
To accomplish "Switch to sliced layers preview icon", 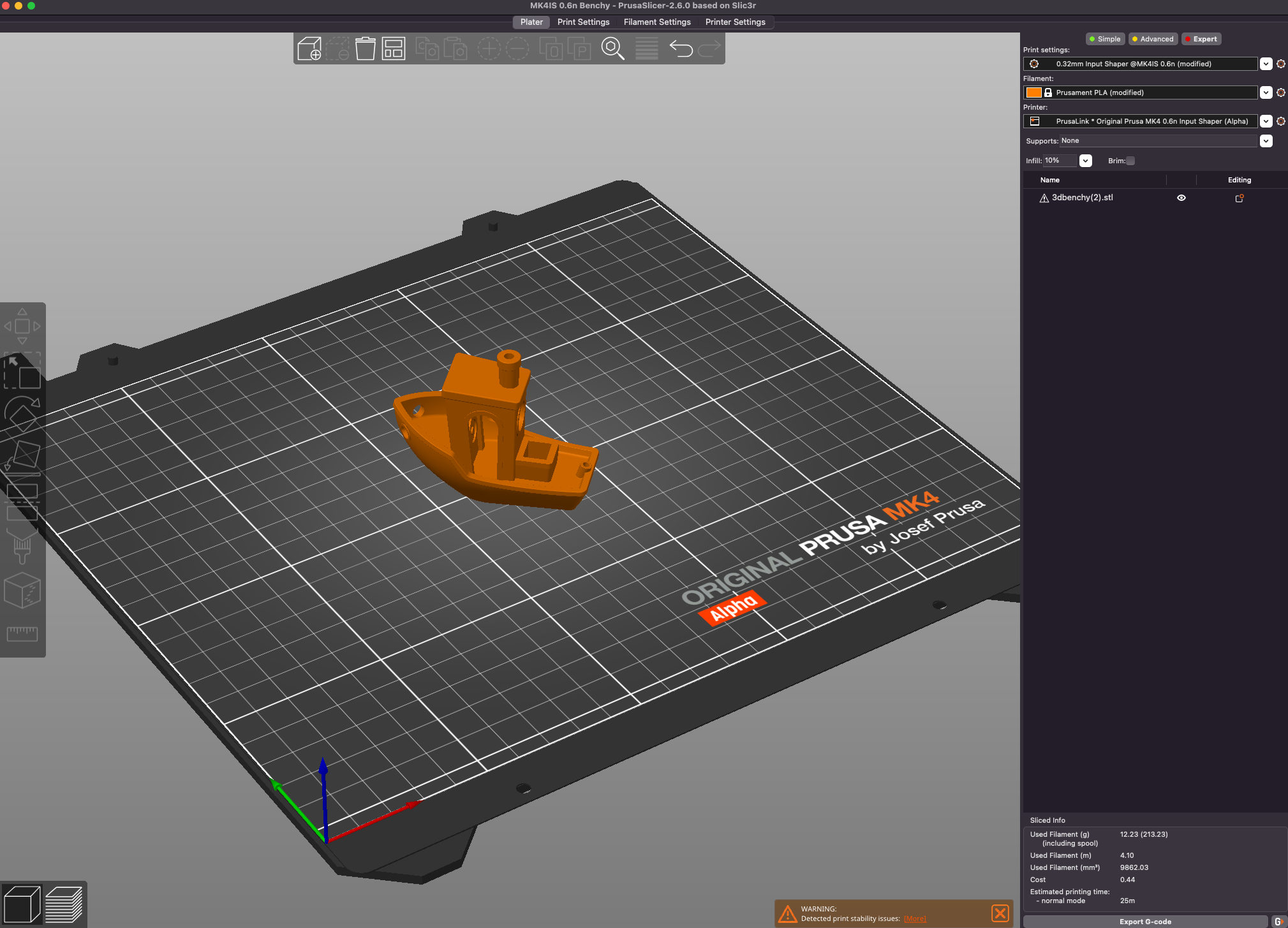I will (x=64, y=904).
